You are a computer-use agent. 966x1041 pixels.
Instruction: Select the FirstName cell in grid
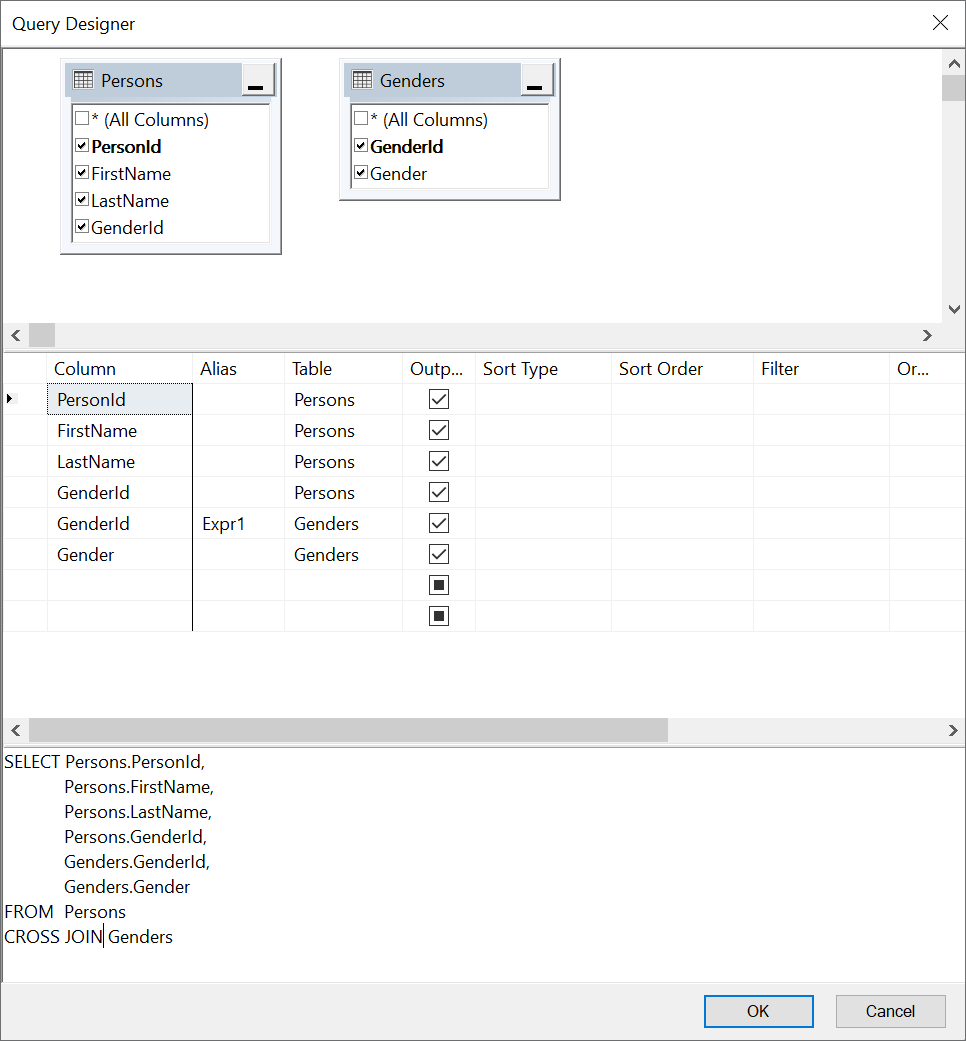(120, 430)
